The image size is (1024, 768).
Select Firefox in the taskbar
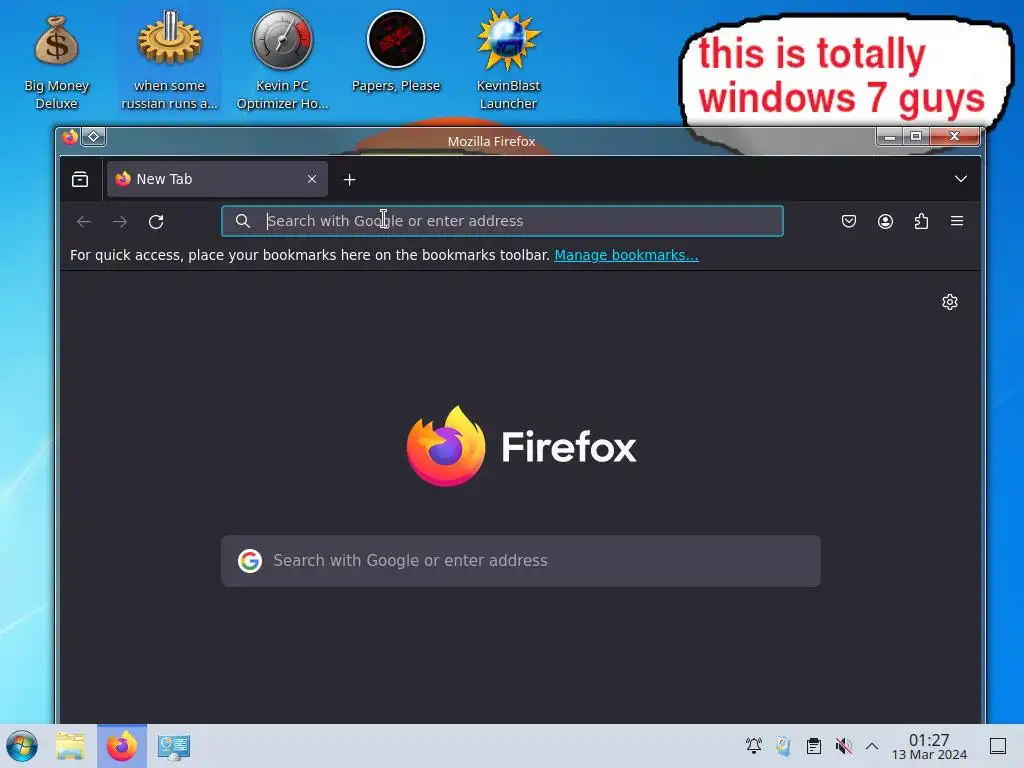pos(121,746)
